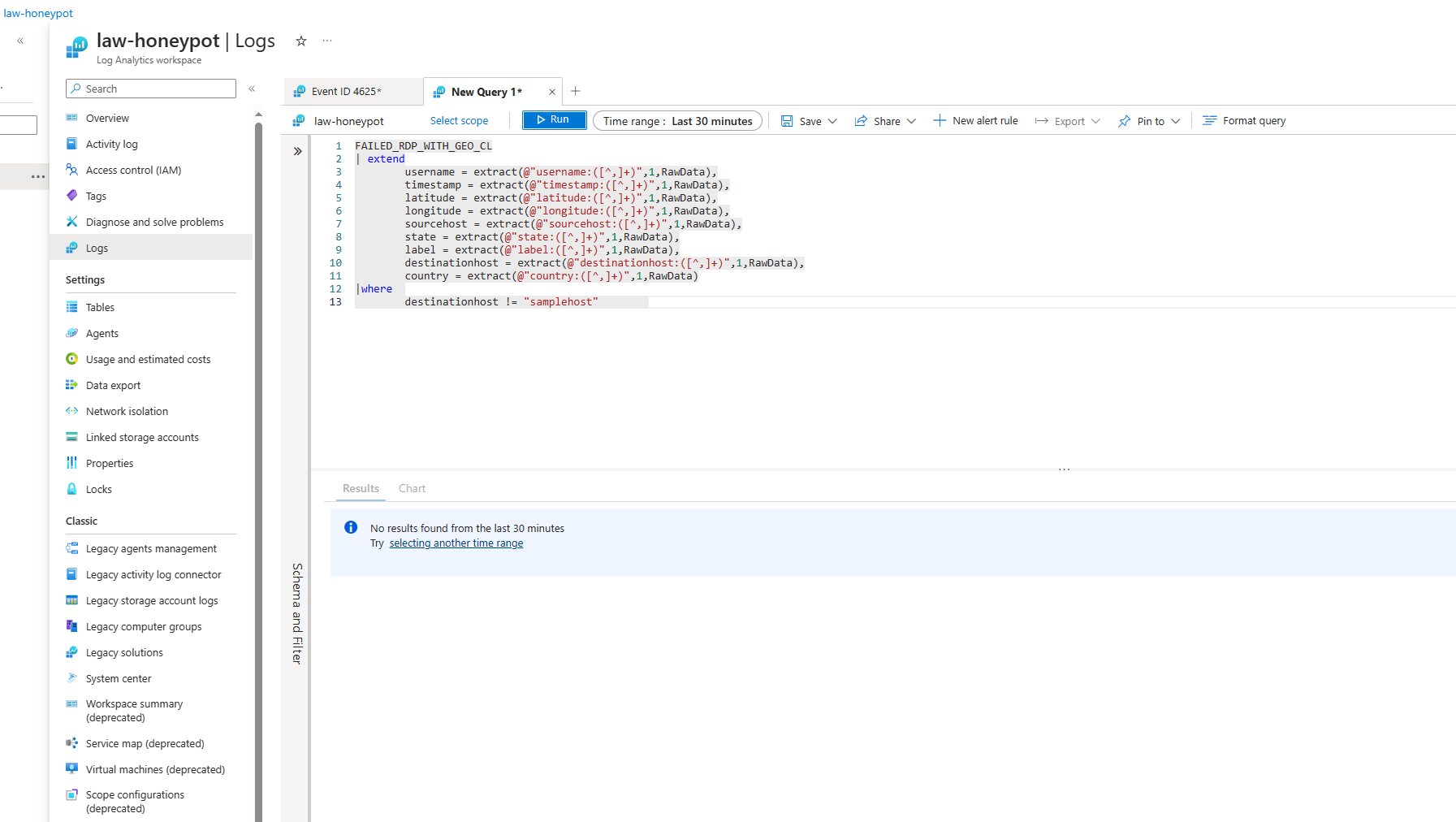Collapse the far-left portal menu chevron
Screen dimensions: 1456x822
coord(20,41)
